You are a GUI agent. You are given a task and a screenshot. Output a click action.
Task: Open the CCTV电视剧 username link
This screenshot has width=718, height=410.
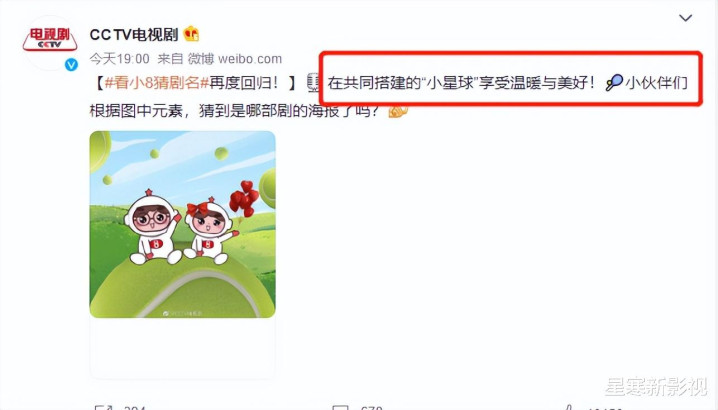(x=133, y=34)
